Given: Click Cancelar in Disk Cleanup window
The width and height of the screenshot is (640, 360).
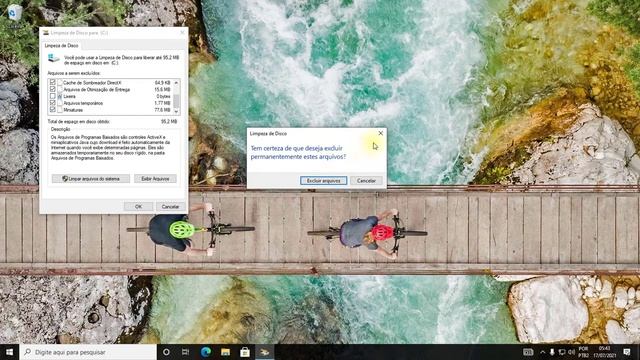Looking at the screenshot, I should click(x=170, y=207).
